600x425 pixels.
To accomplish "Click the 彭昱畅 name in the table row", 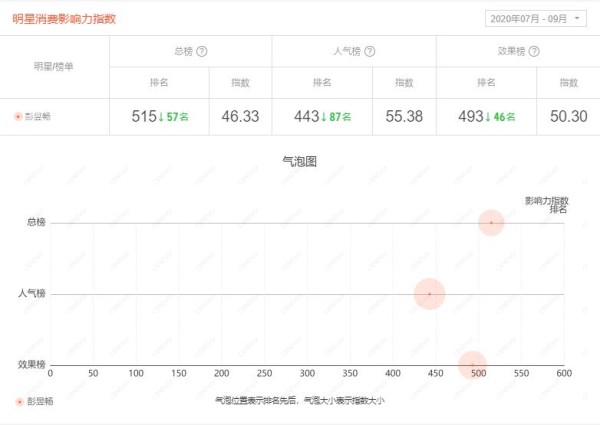I will tap(41, 117).
